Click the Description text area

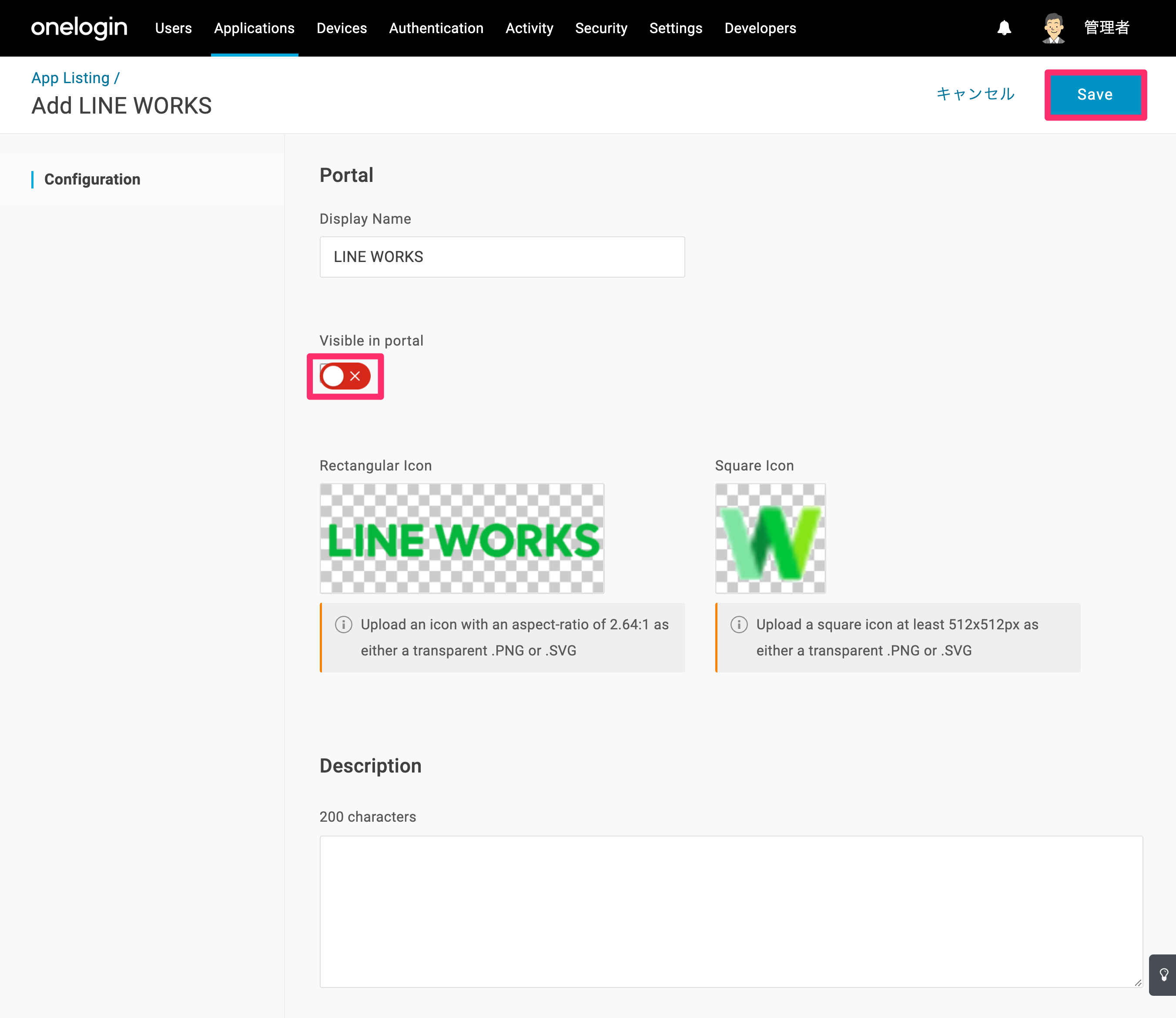point(731,911)
